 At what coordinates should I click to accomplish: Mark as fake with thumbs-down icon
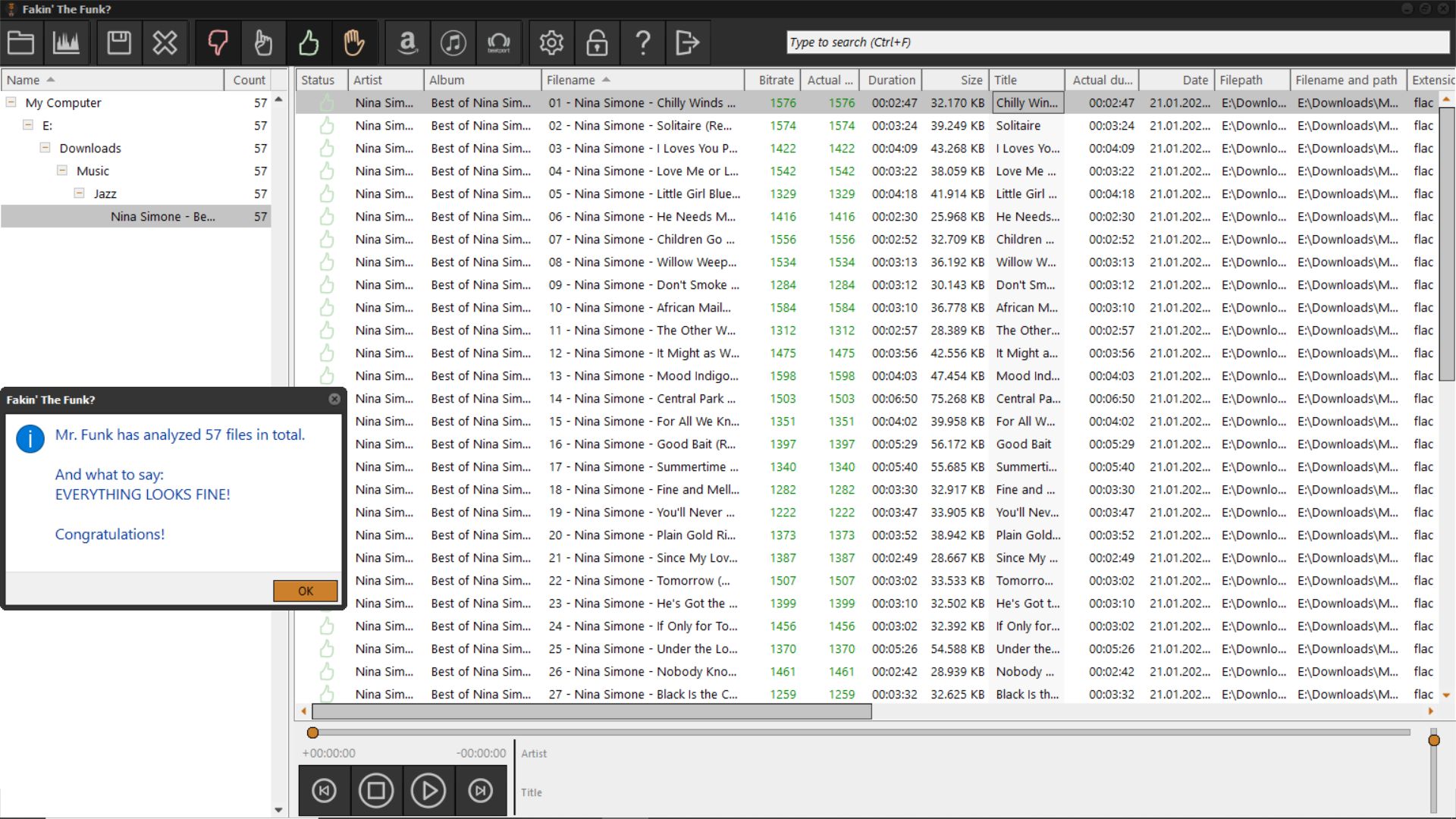point(218,42)
